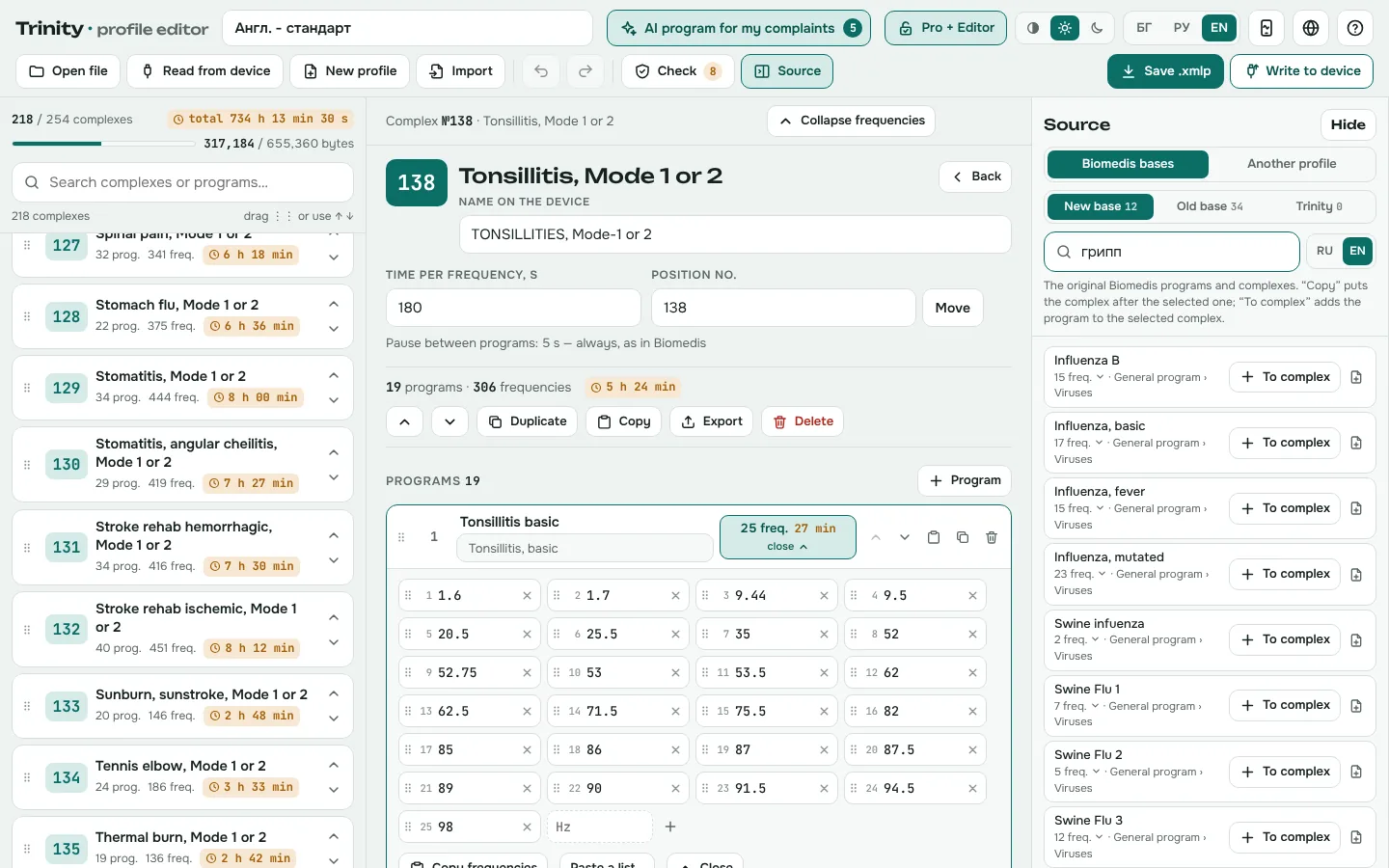Grab drag handle of Tonsillitis basic program

click(401, 537)
